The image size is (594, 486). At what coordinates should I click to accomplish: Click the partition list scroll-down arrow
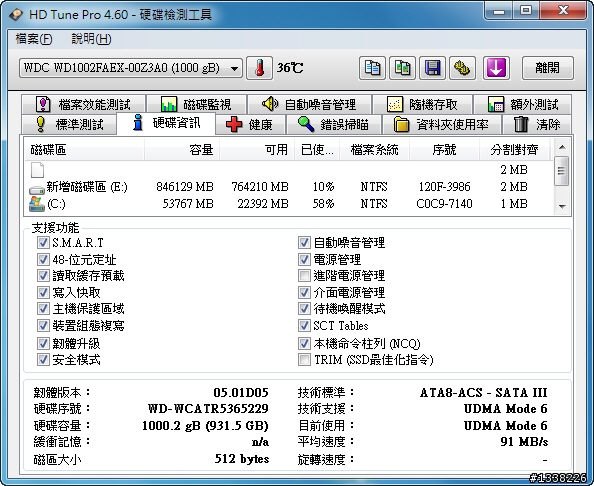[x=562, y=206]
